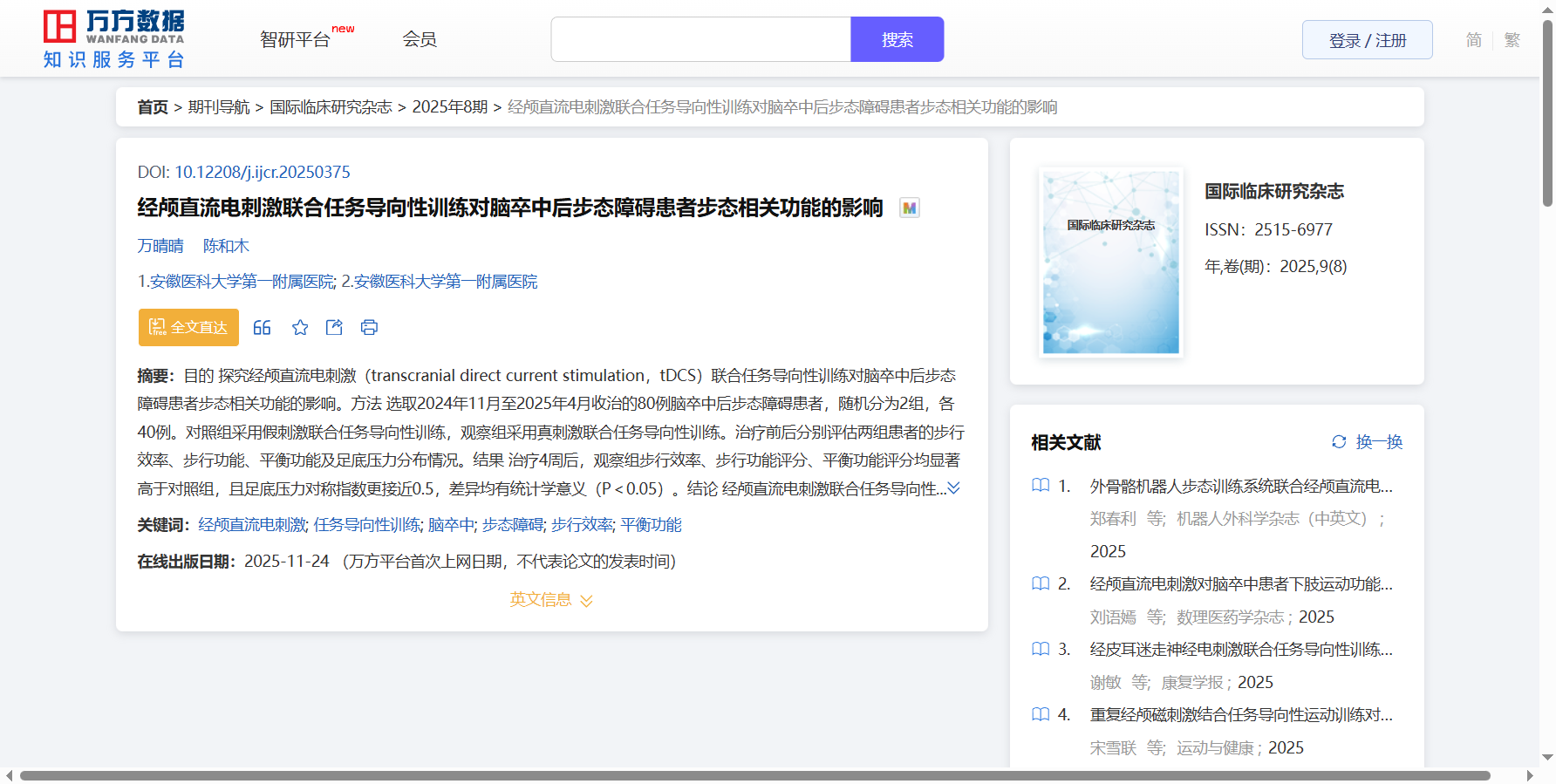Viewport: 1556px width, 784px height.
Task: Click the star favorite icon
Action: click(300, 328)
